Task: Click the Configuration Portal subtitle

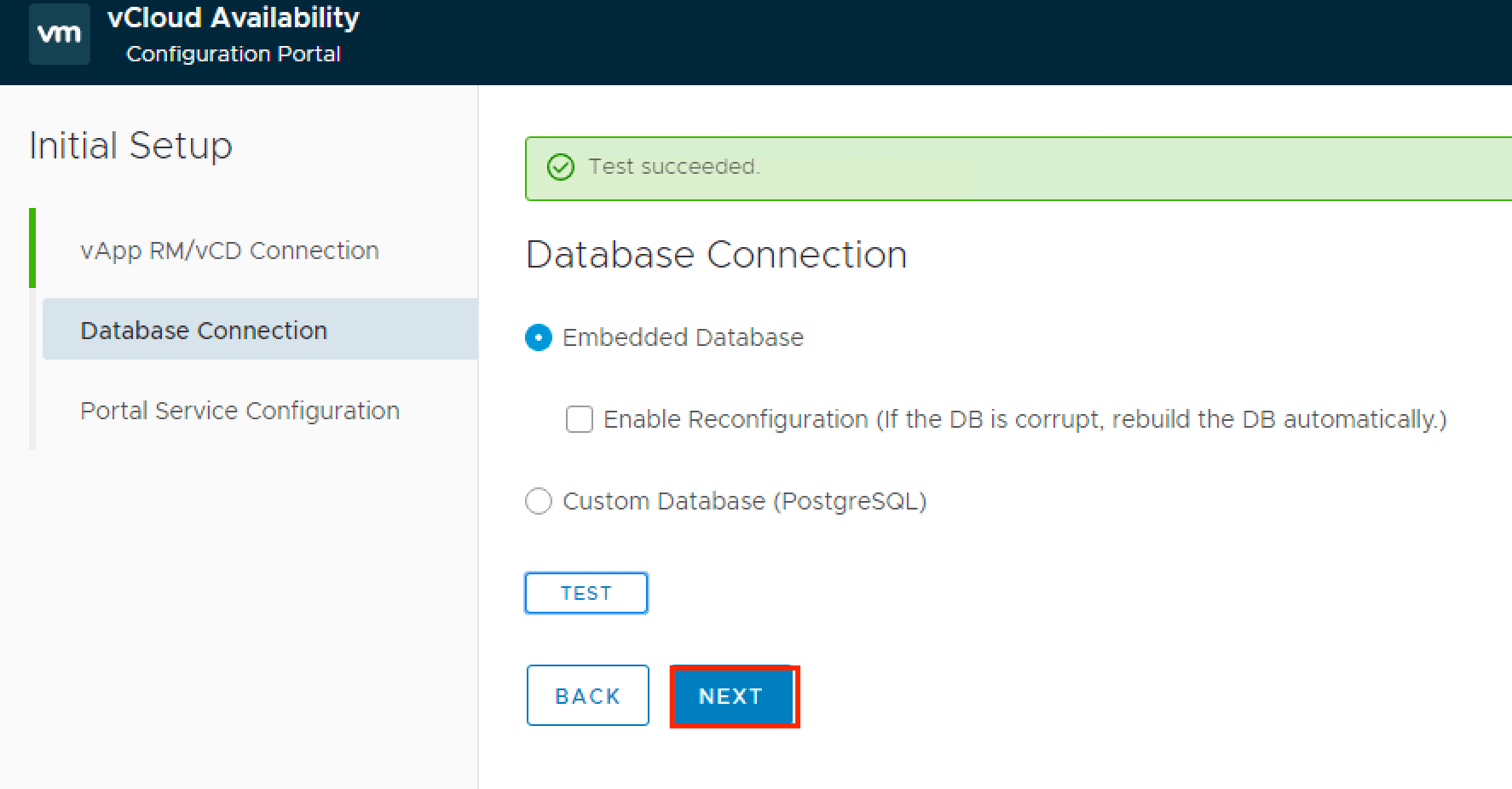Action: coord(233,54)
